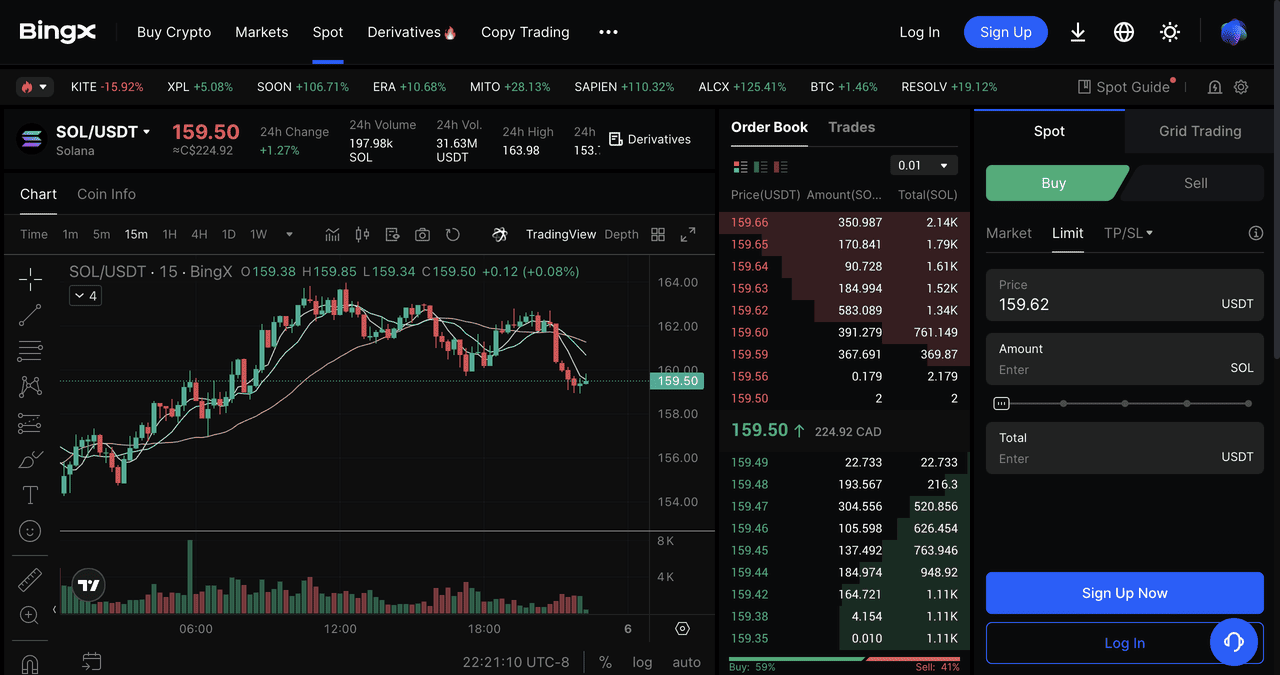Image resolution: width=1280 pixels, height=675 pixels.
Task: Select the trend line drawing tool
Action: tap(30, 315)
